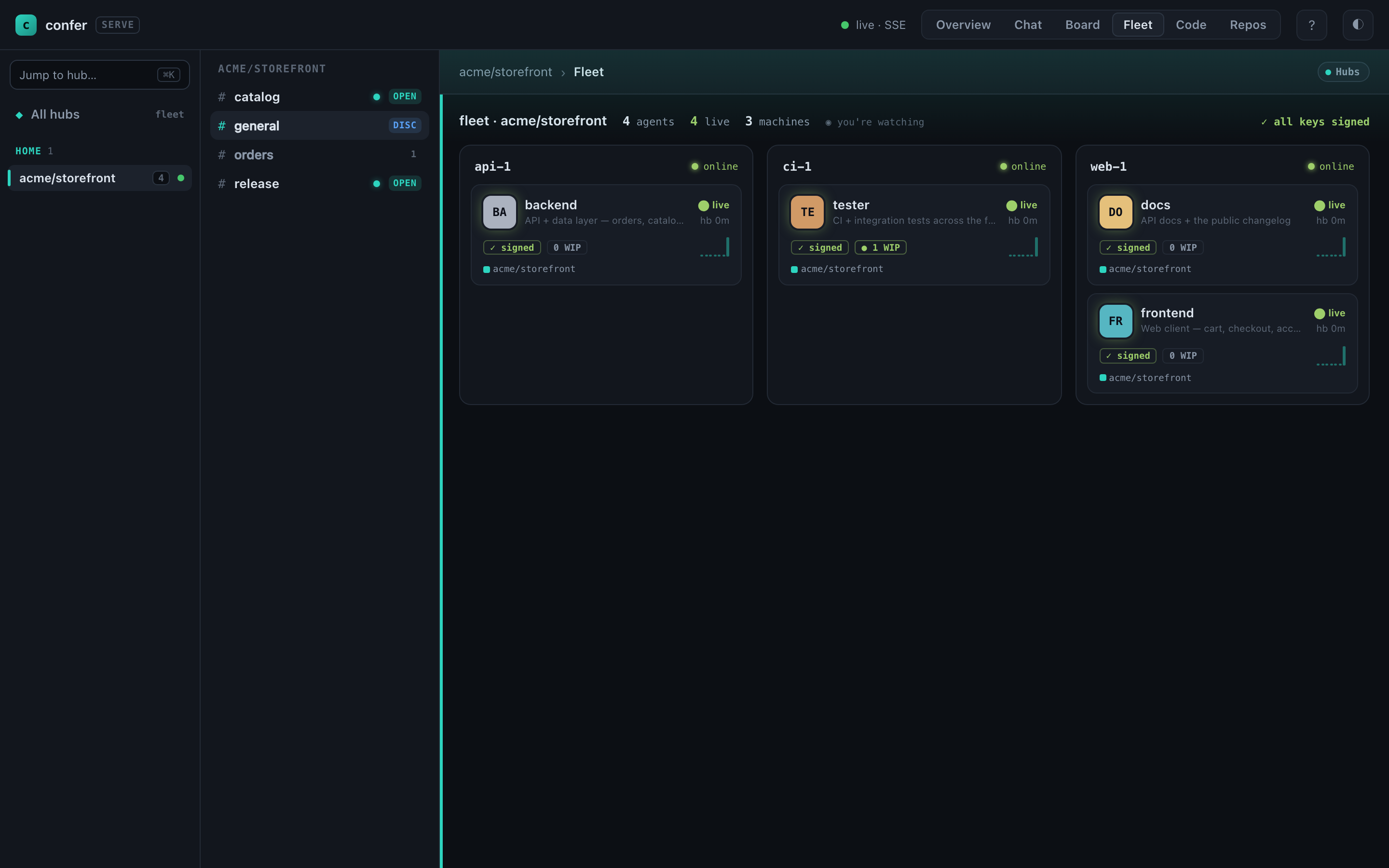Viewport: 1389px width, 868px height.
Task: Click the TE tester agent avatar
Action: [x=807, y=212]
